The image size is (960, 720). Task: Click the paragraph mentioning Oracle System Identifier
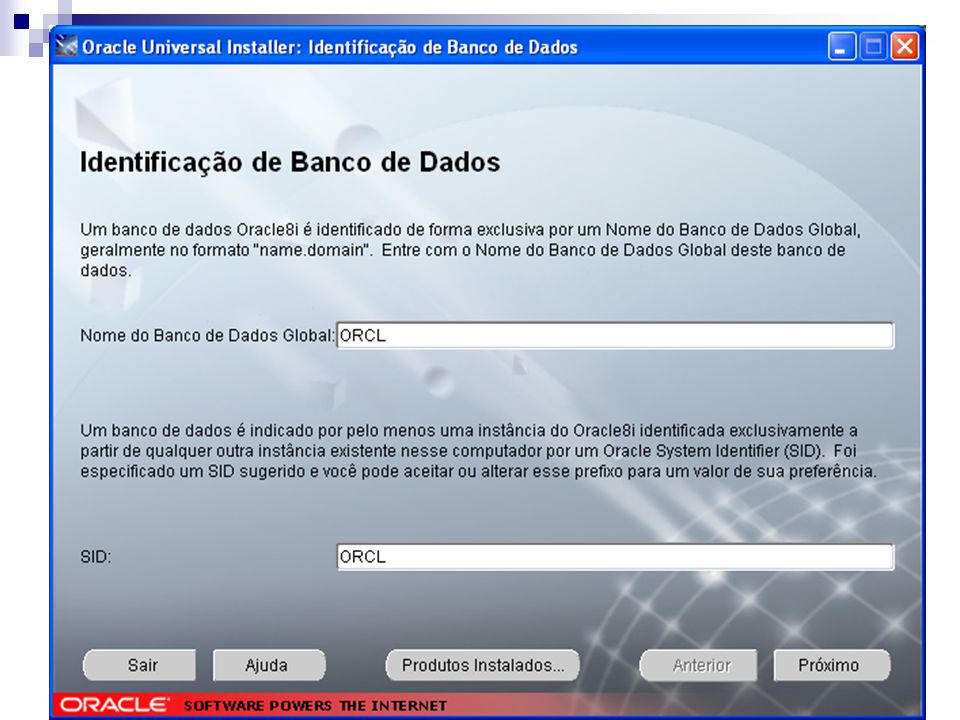tap(478, 451)
